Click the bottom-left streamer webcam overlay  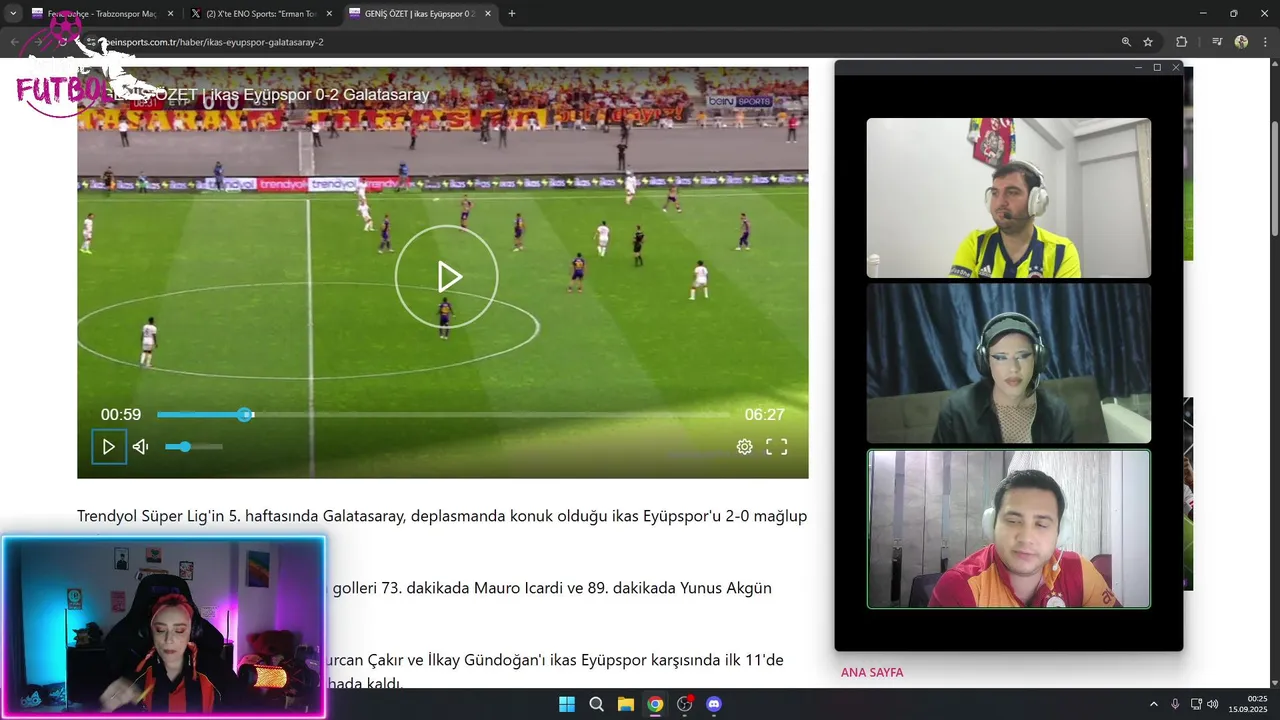pos(164,627)
